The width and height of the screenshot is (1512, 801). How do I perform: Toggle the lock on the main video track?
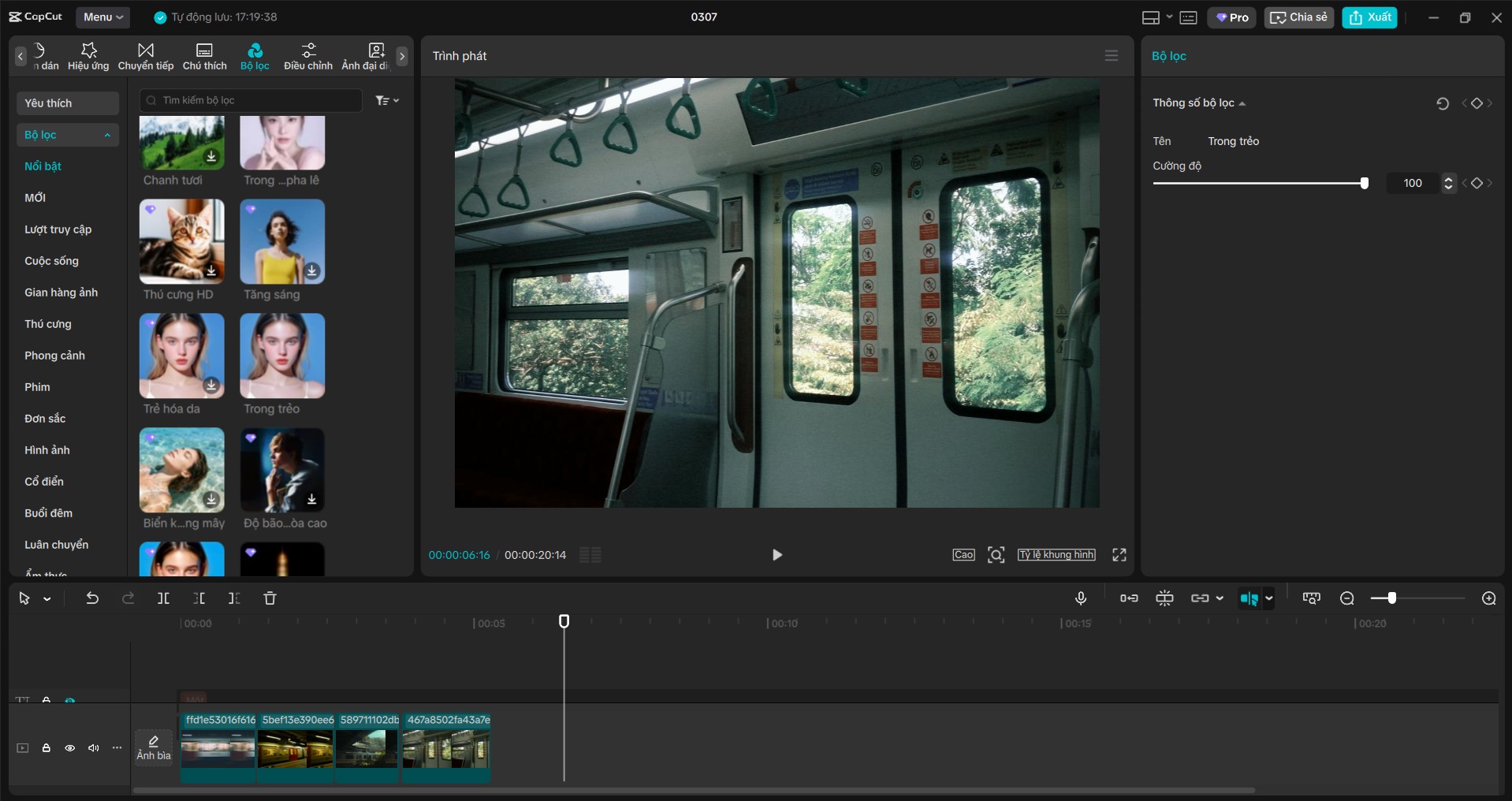point(47,748)
